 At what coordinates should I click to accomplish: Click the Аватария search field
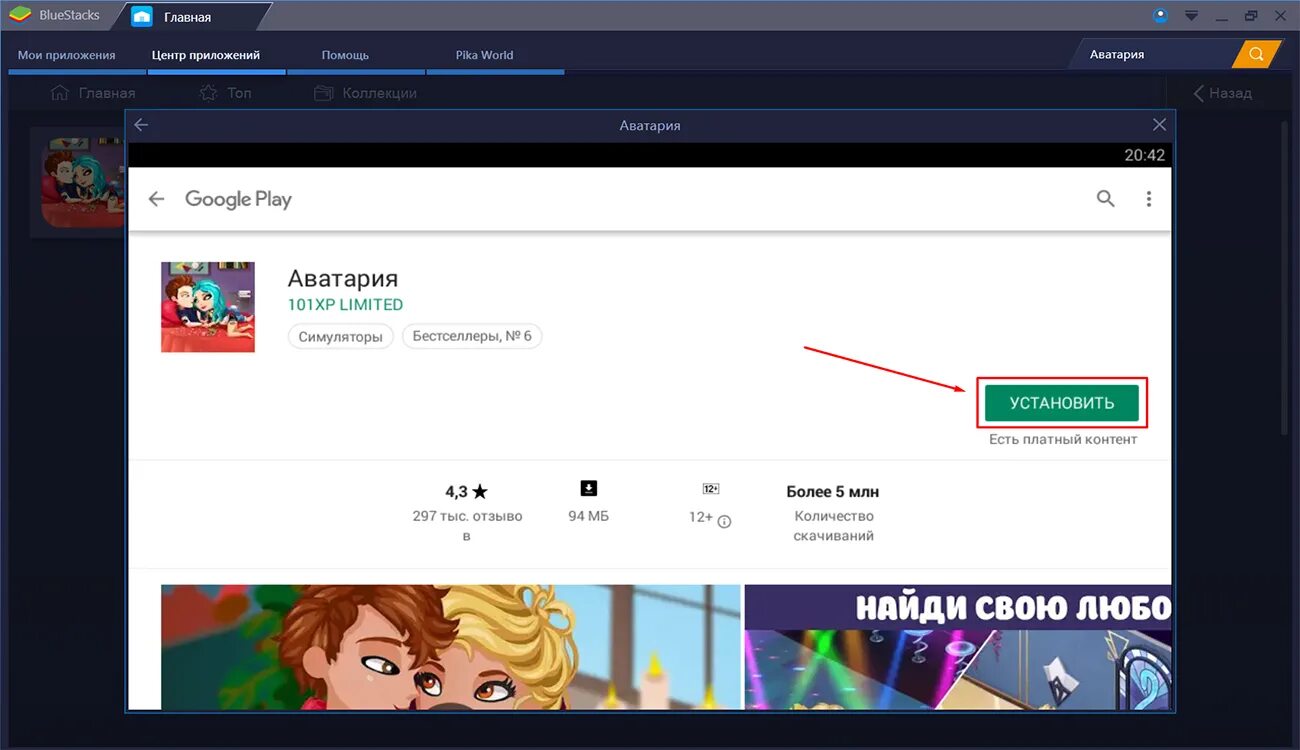(1156, 54)
